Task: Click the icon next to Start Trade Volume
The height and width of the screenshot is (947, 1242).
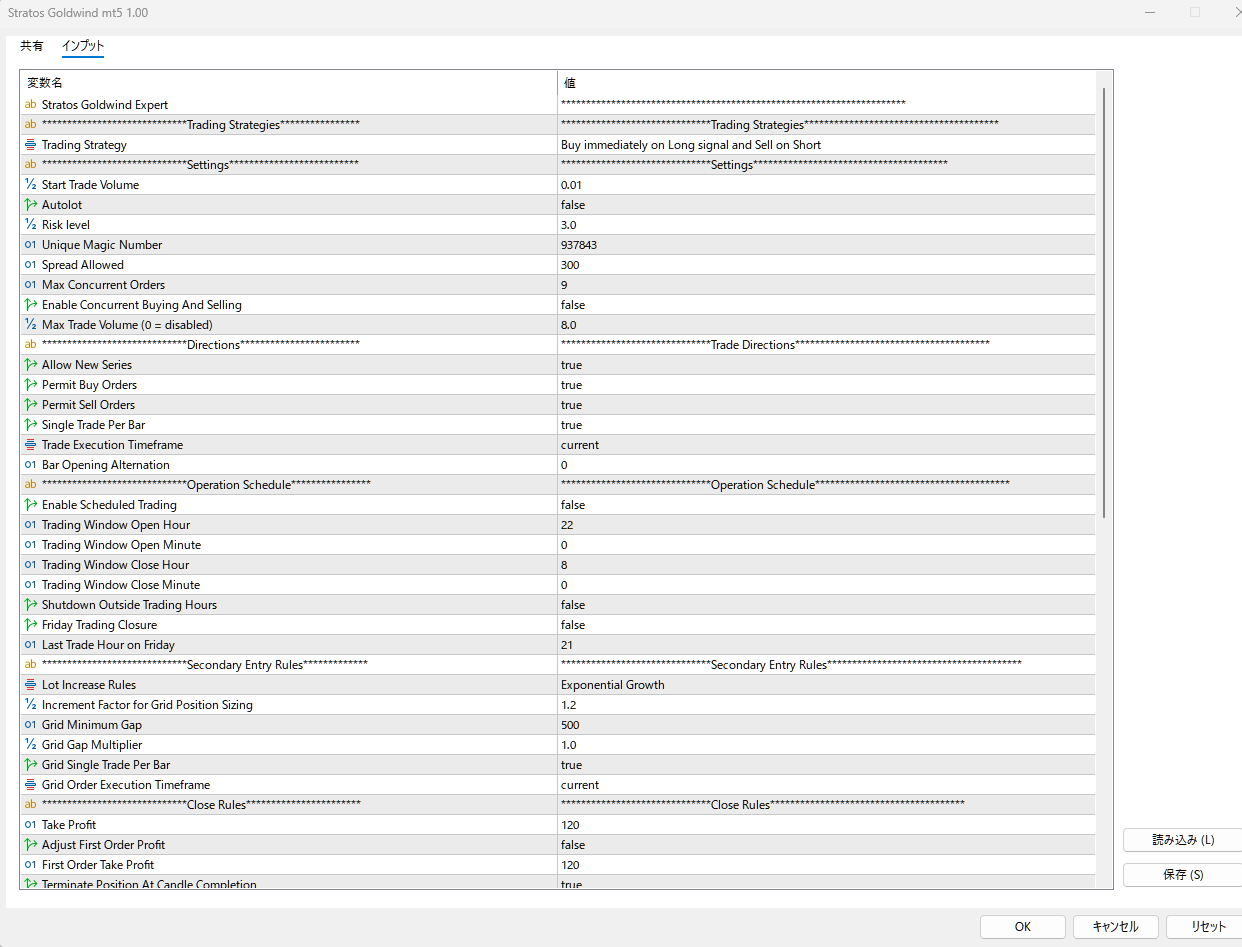Action: (30, 185)
